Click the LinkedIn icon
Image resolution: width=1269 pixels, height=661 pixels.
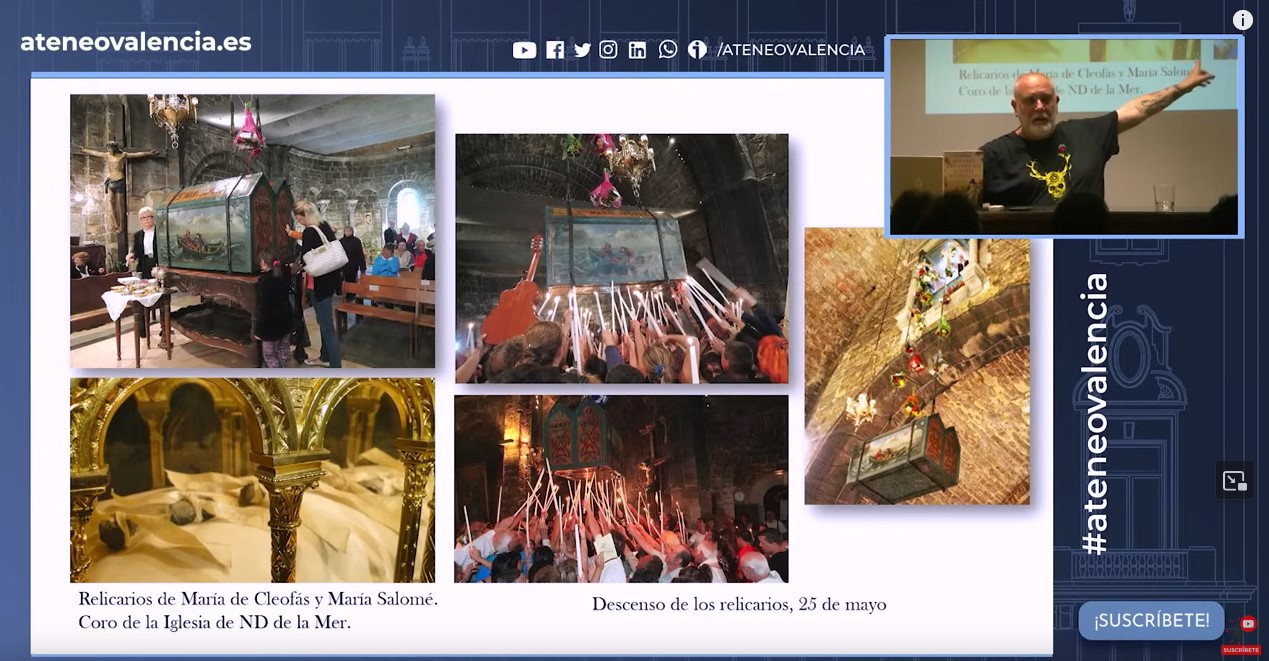pos(637,50)
